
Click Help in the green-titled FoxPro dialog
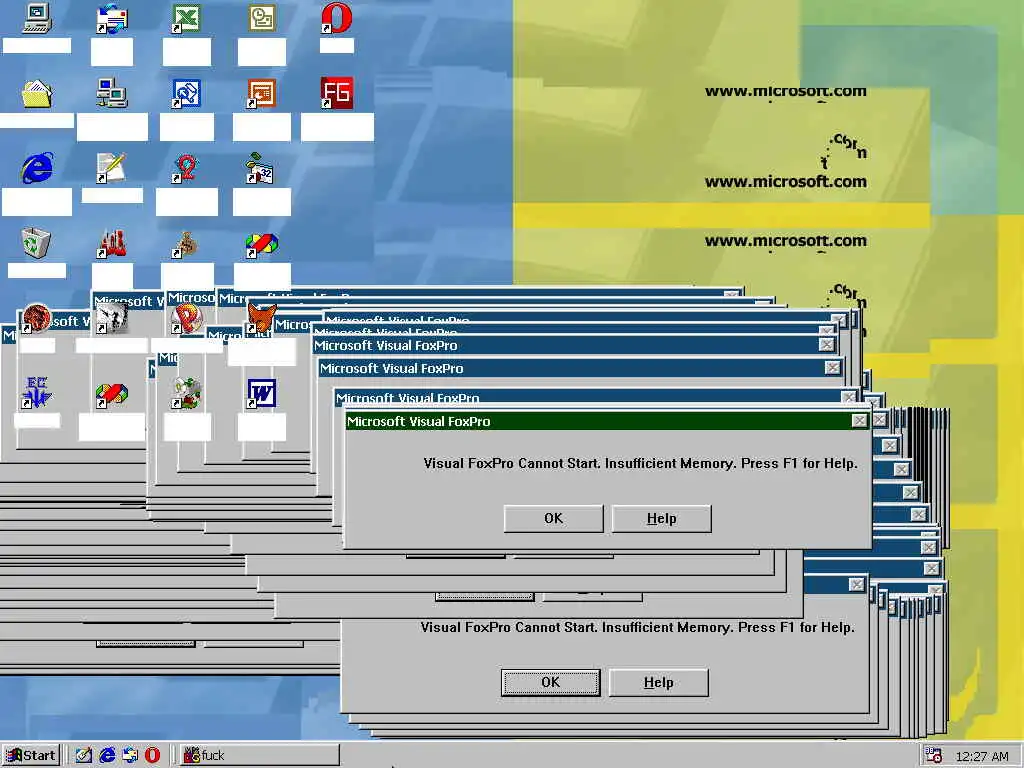(x=662, y=519)
